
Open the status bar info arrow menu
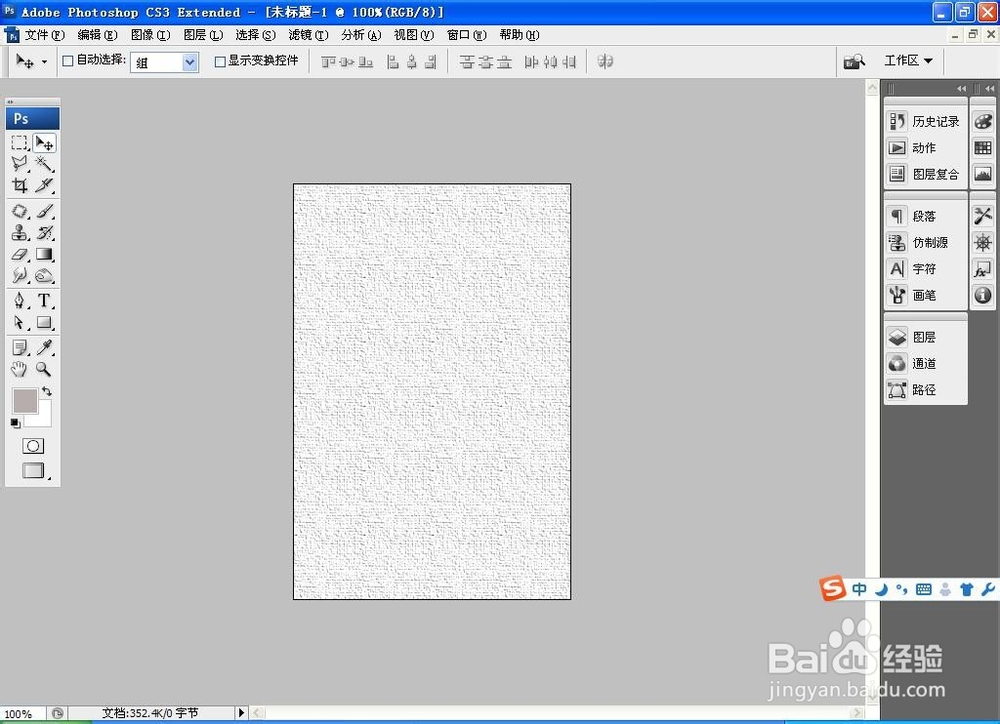(241, 713)
